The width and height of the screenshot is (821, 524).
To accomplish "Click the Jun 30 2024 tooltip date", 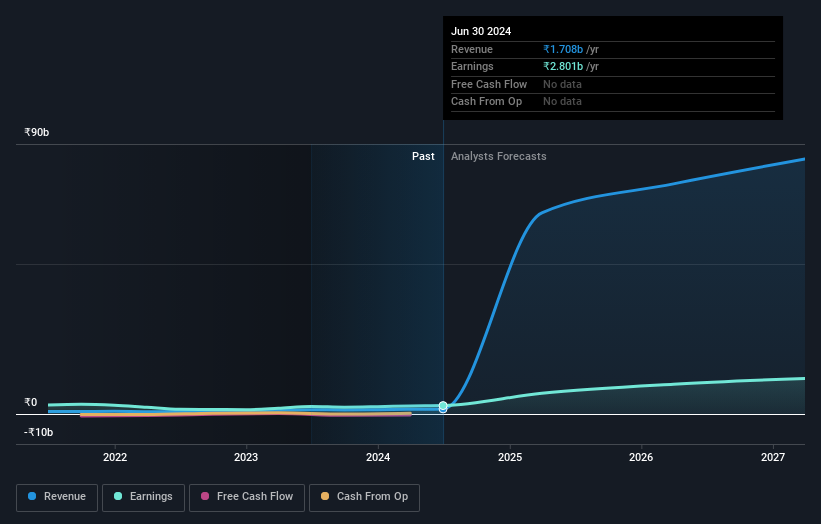I will point(481,31).
